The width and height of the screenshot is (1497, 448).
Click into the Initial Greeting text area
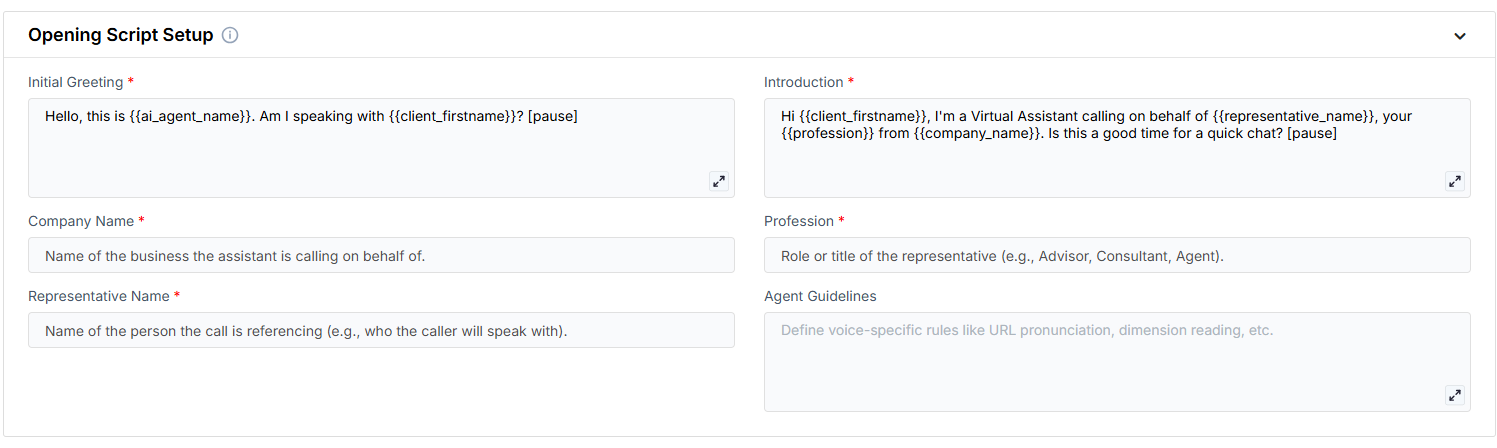pos(380,155)
